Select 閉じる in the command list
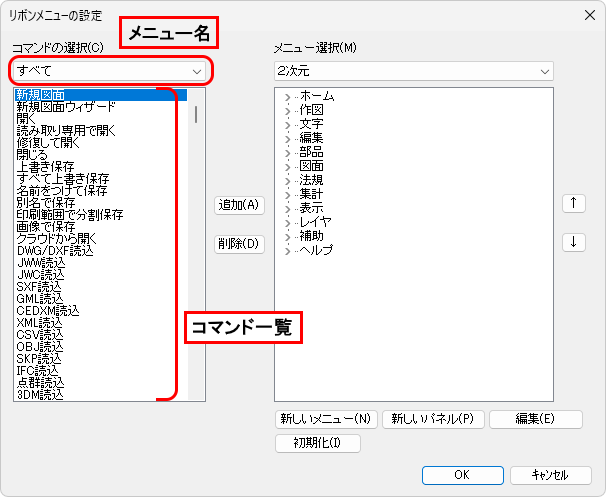This screenshot has width=606, height=497. click(x=100, y=155)
